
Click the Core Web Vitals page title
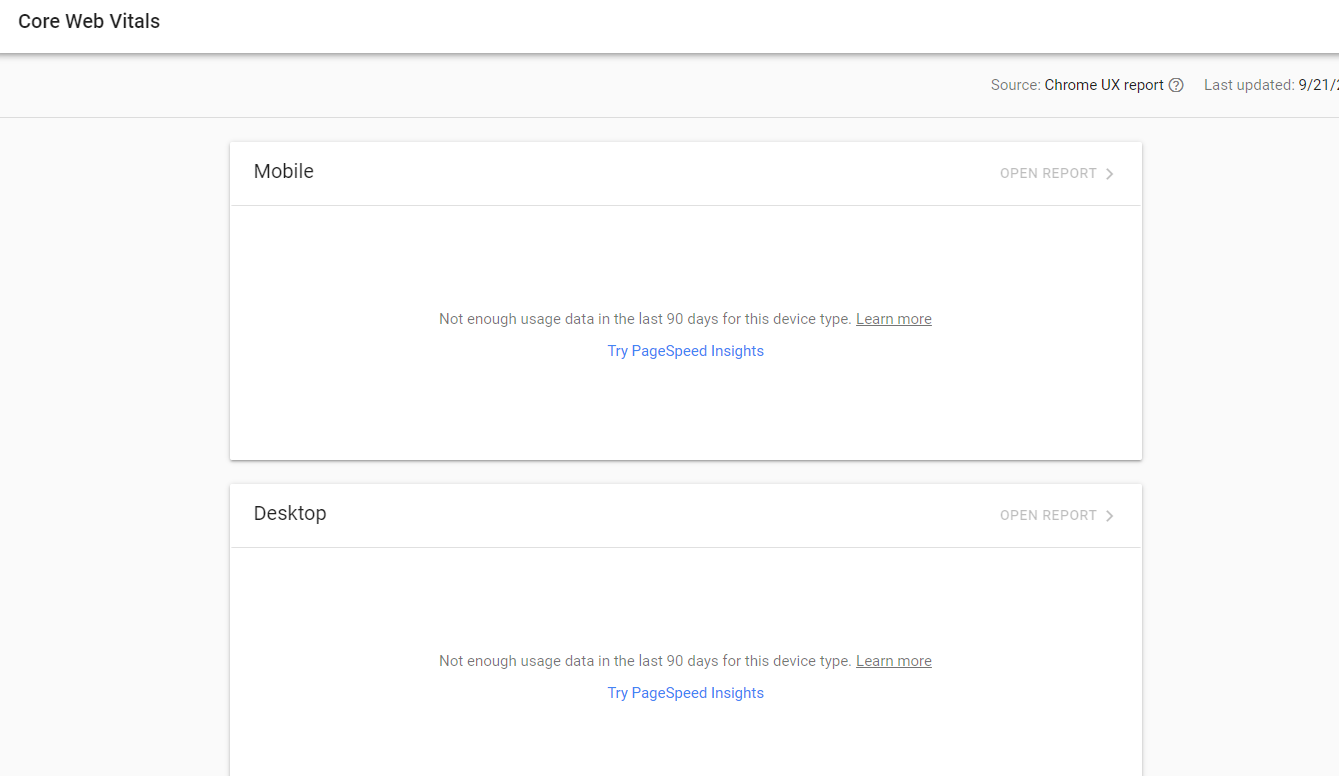click(89, 22)
